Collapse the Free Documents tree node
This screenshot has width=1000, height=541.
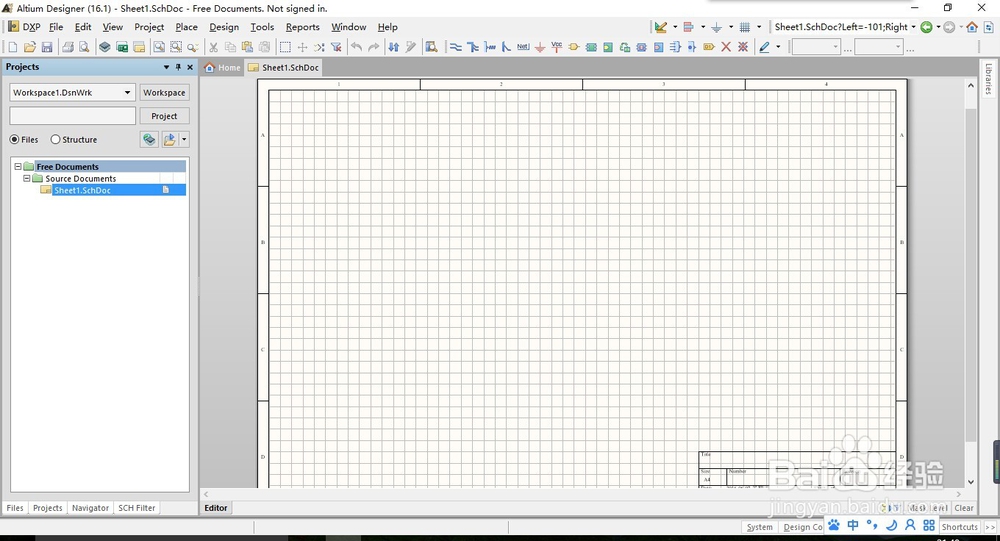click(x=18, y=167)
